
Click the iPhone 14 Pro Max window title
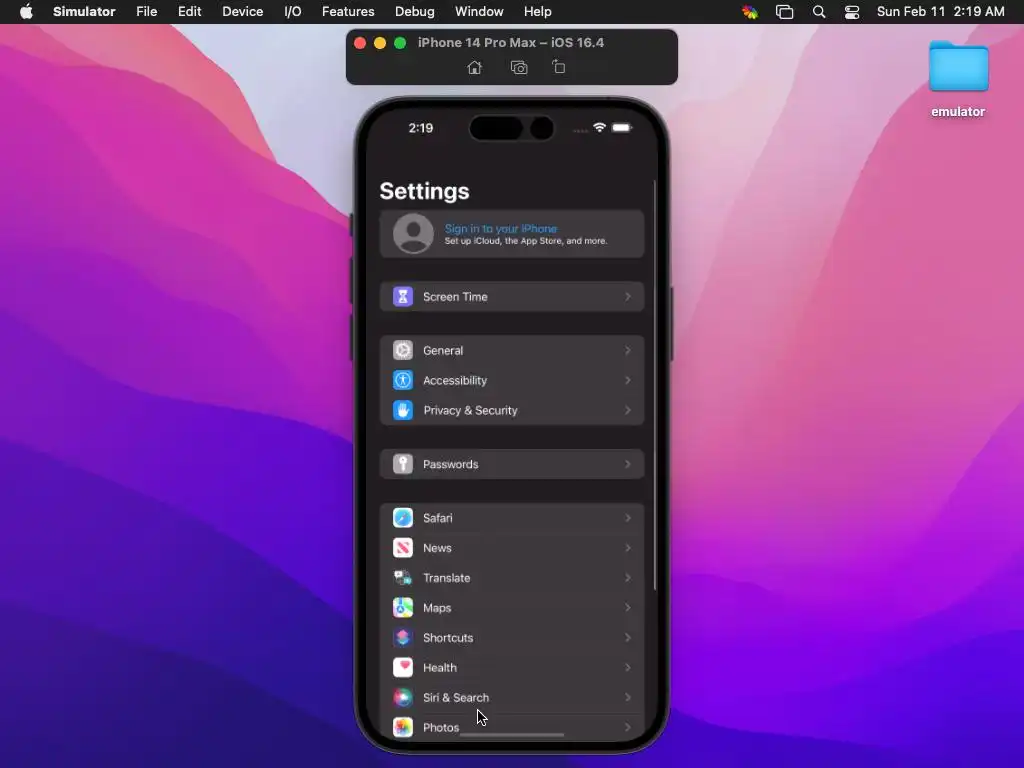[x=511, y=42]
